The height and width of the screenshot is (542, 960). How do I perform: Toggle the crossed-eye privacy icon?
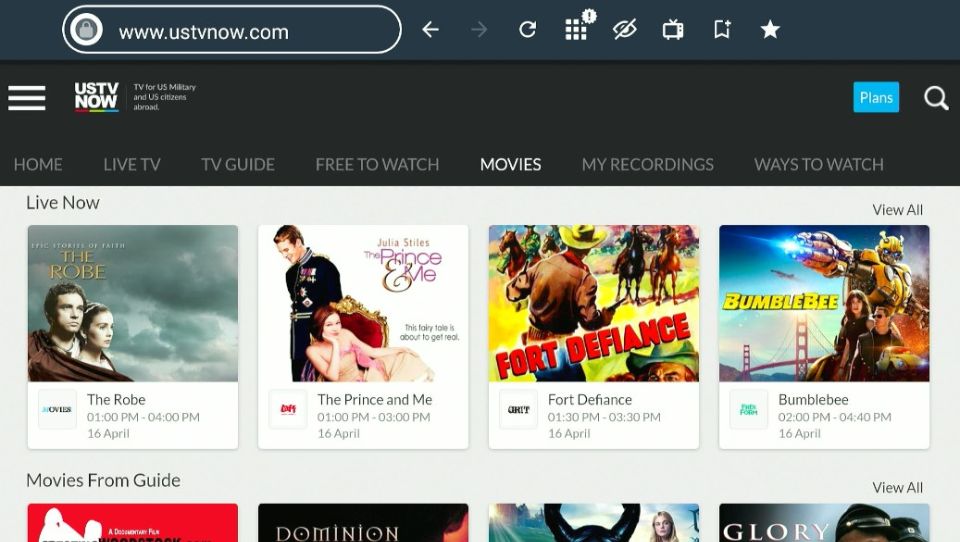pyautogui.click(x=624, y=29)
